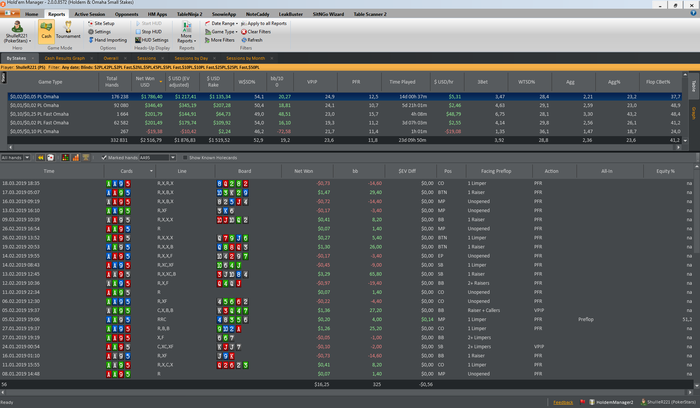The image size is (700, 408).
Task: Open the Settings gear option
Action: [x=99, y=32]
